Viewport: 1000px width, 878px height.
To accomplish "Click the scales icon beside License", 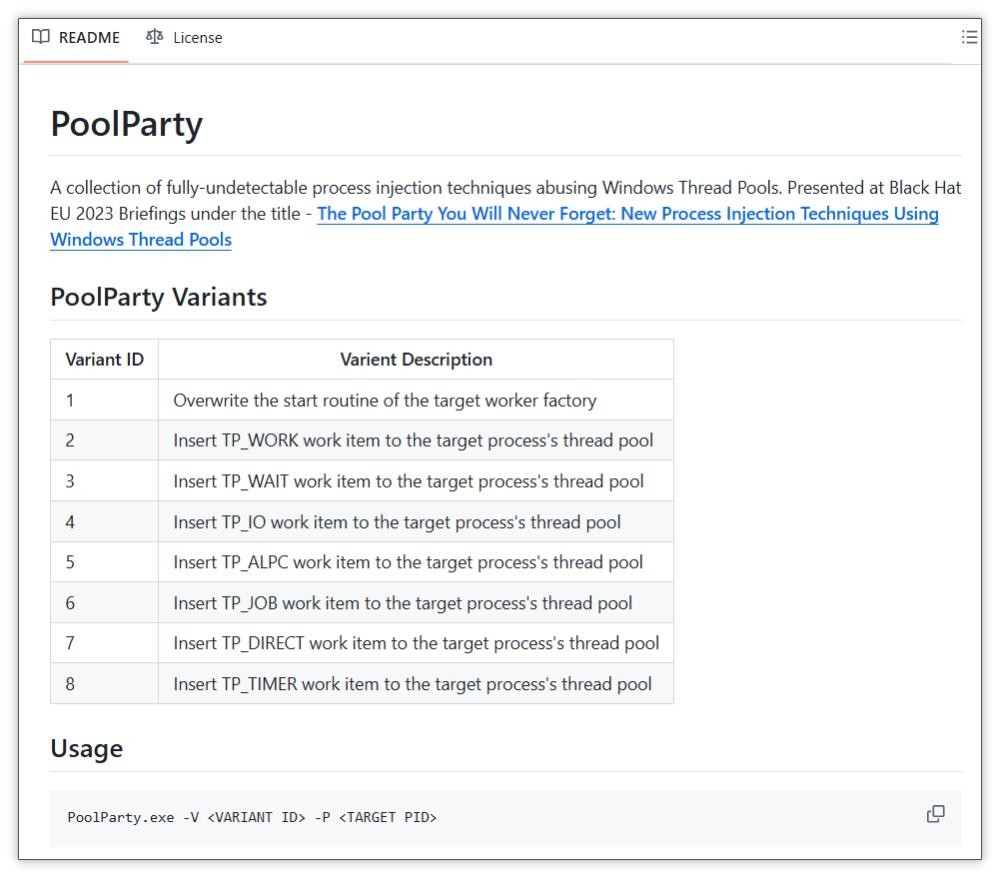I will click(x=154, y=37).
